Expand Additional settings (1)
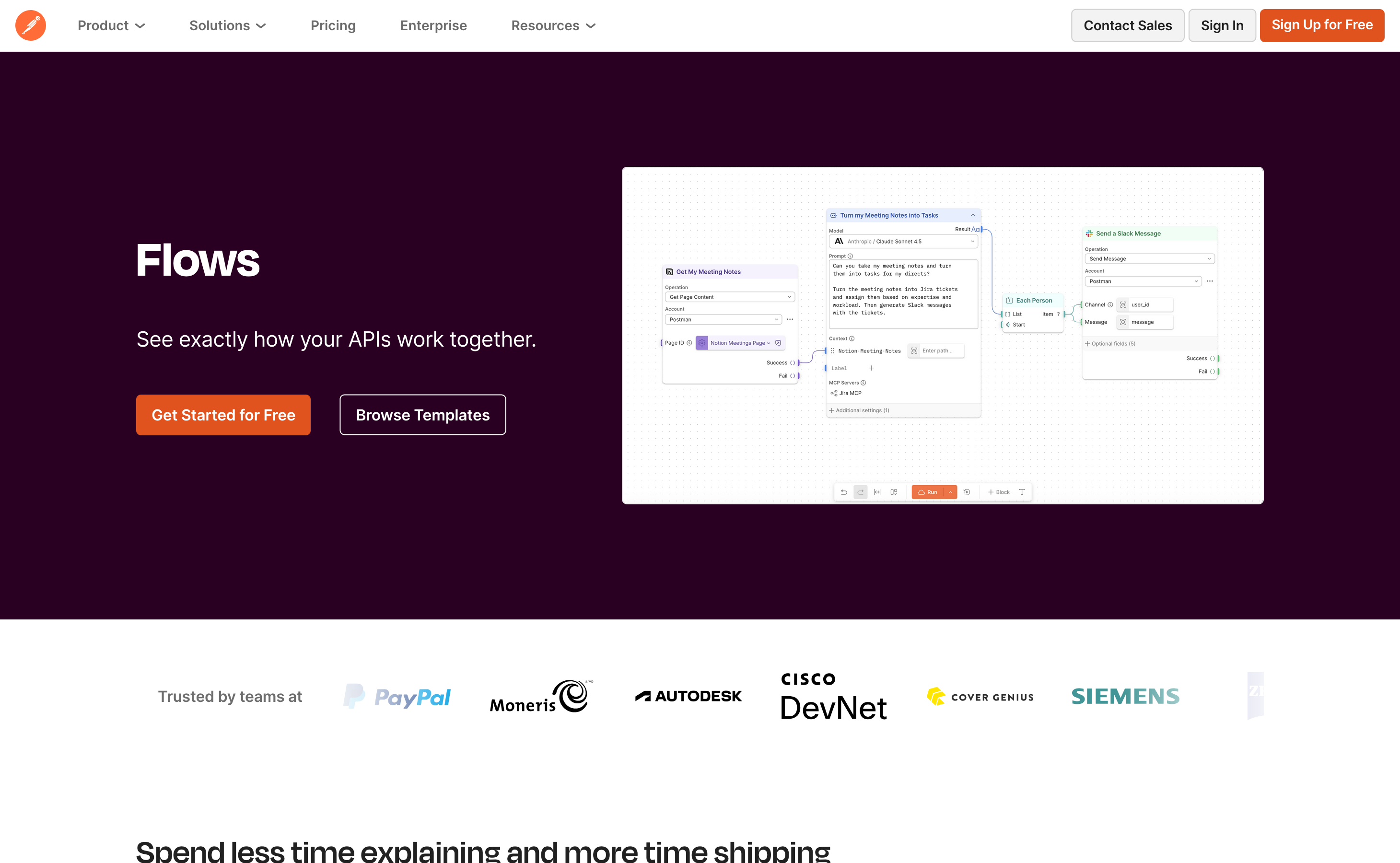Viewport: 1400px width, 863px height. [x=859, y=410]
